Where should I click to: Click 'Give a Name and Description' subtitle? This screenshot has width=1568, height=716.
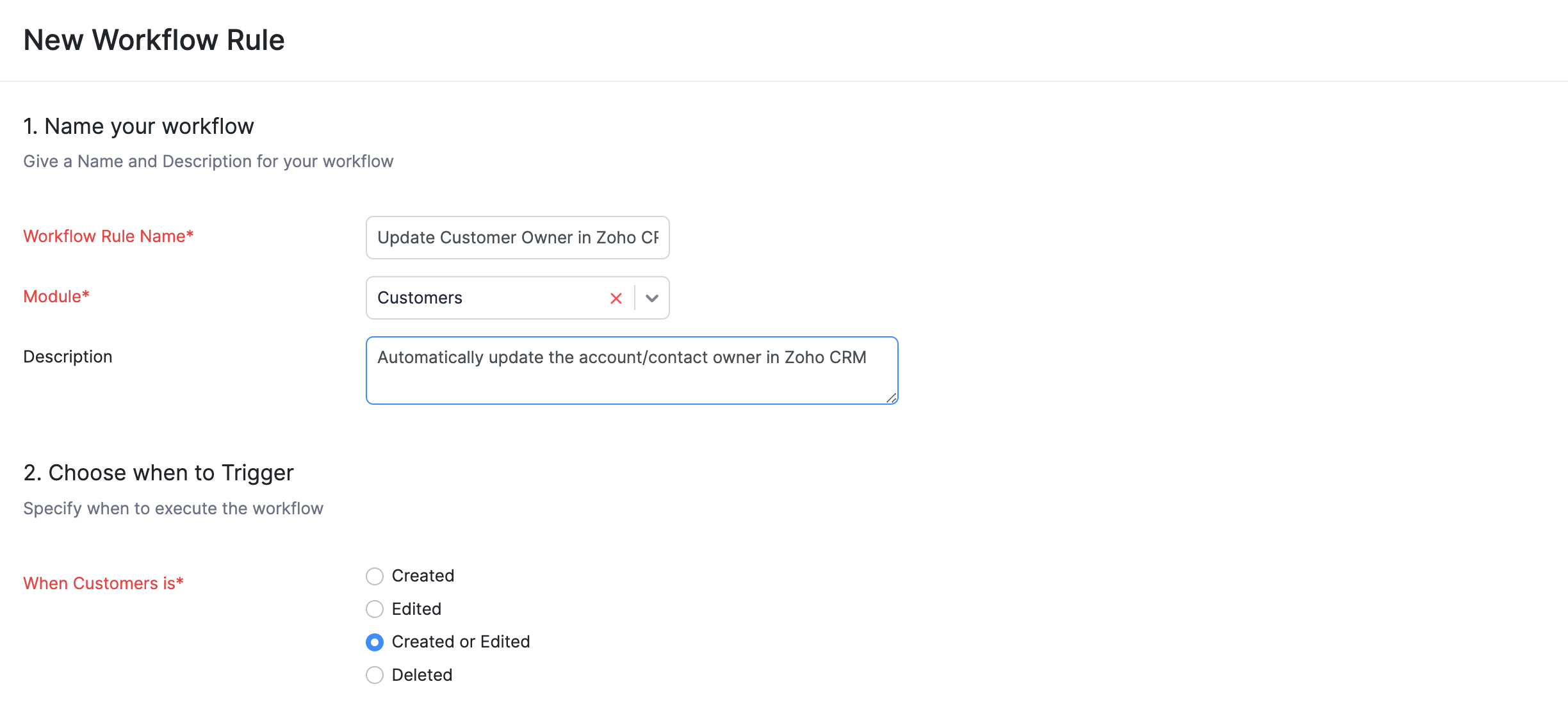pyautogui.click(x=208, y=161)
